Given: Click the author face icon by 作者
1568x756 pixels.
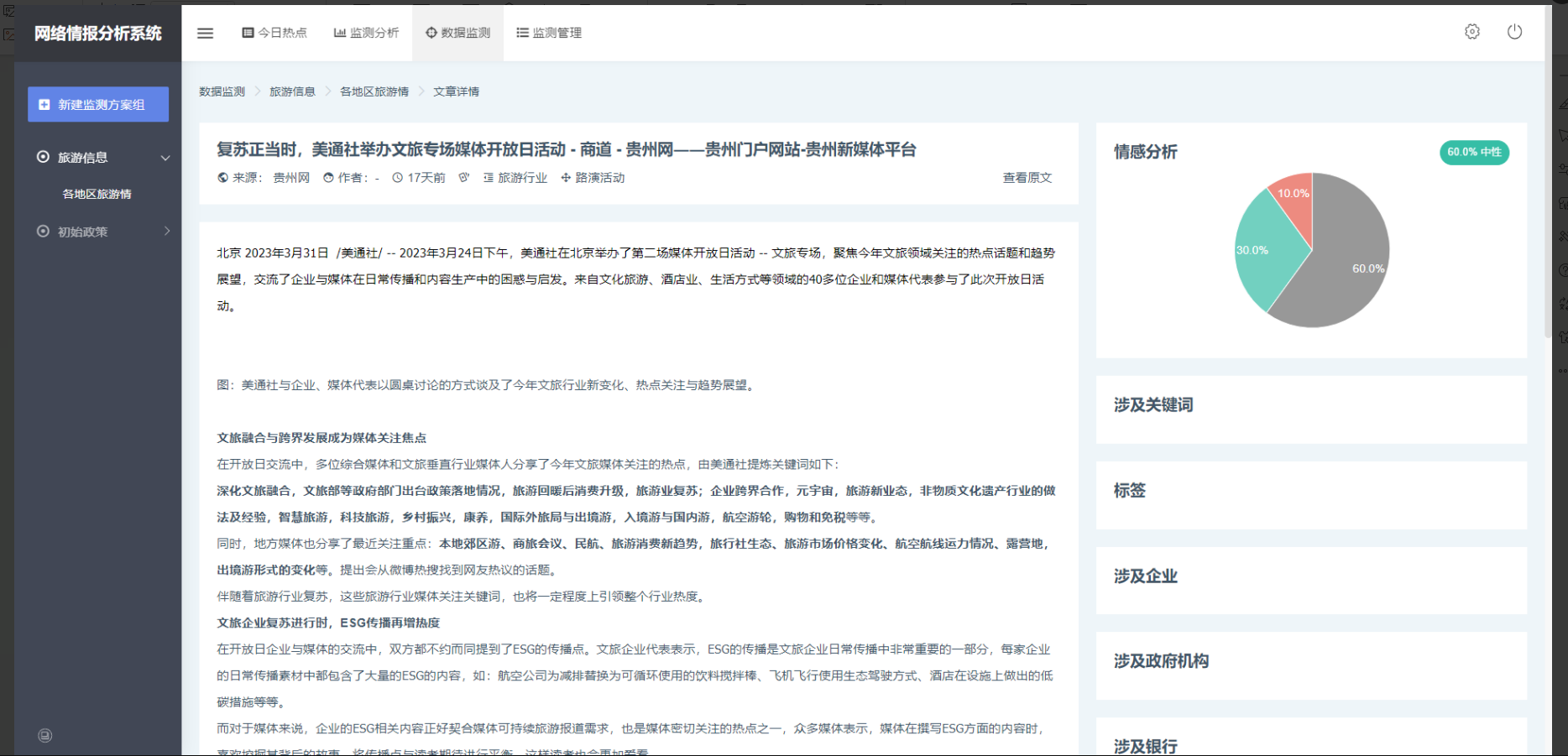Looking at the screenshot, I should pos(328,178).
